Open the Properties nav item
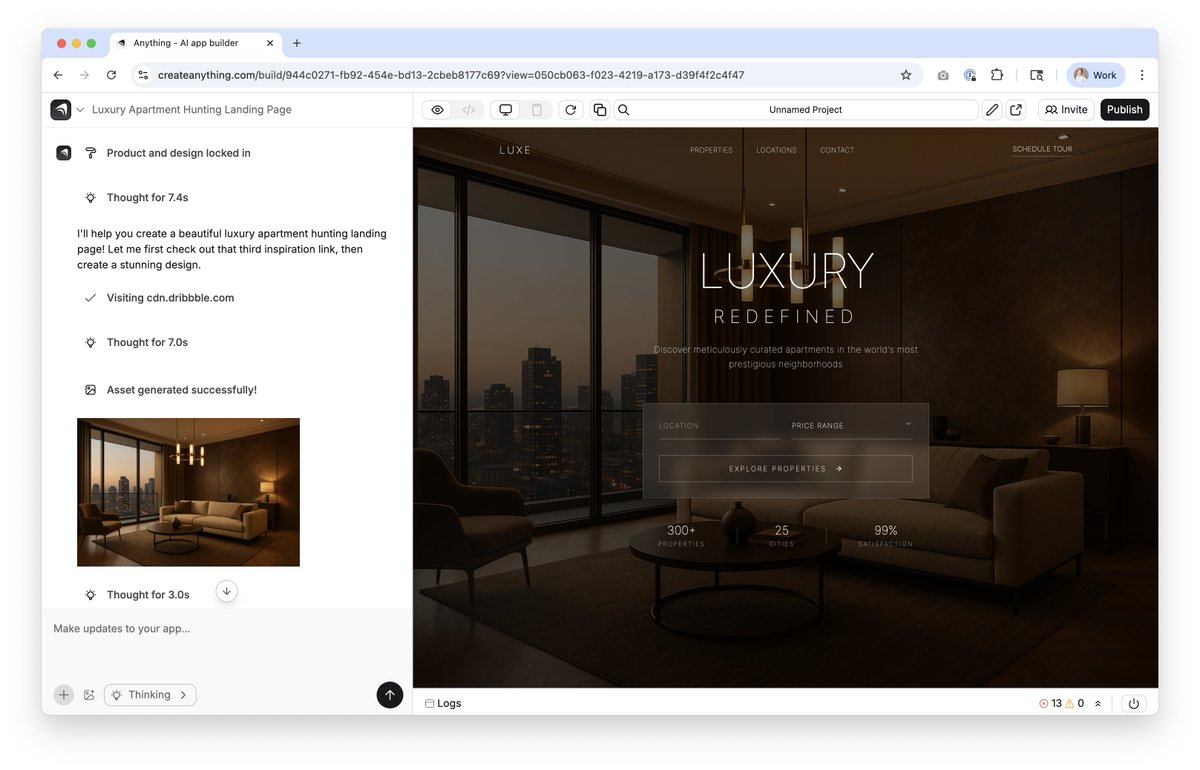This screenshot has width=1200, height=770. click(711, 150)
